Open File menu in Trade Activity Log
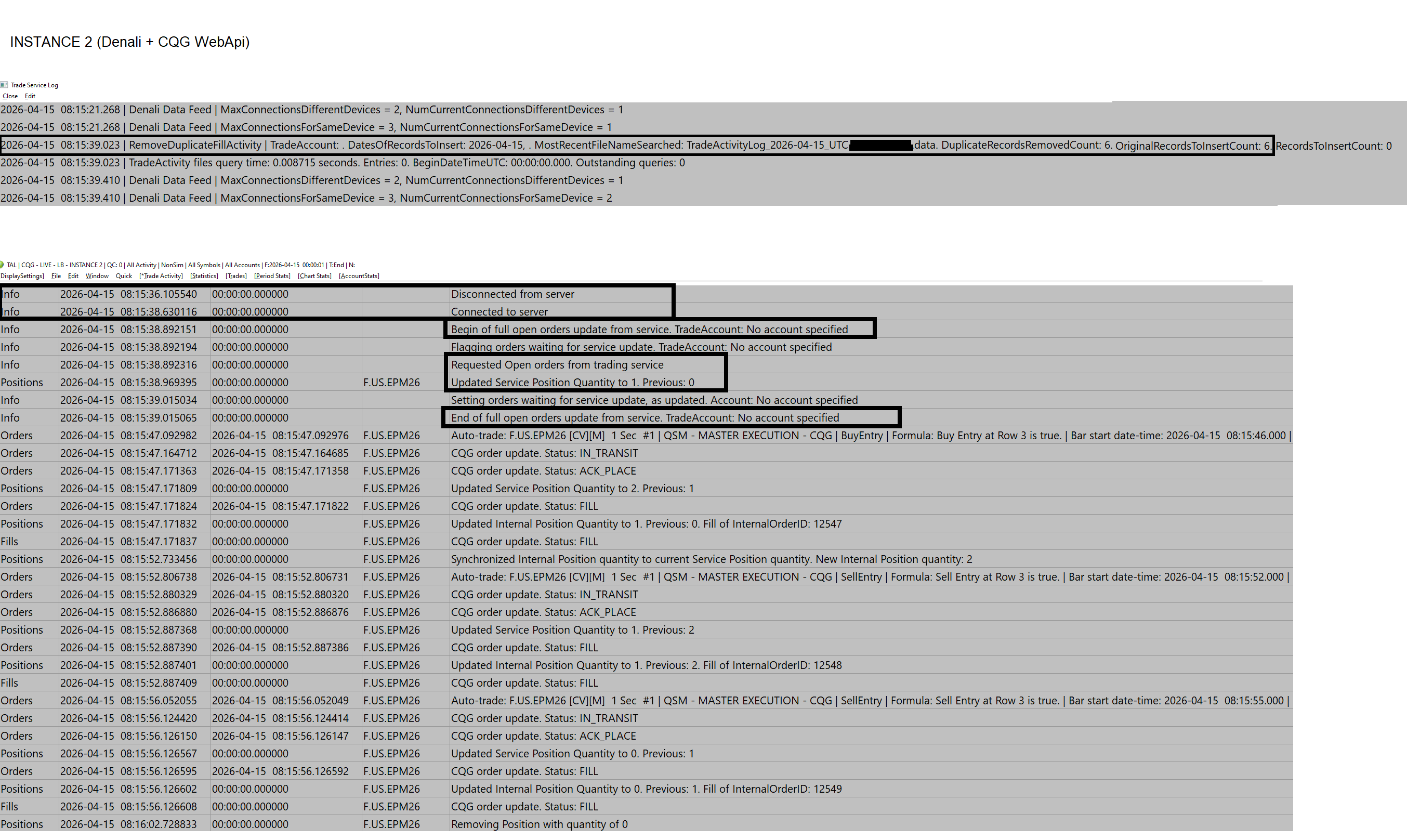The image size is (1420, 840). click(56, 276)
